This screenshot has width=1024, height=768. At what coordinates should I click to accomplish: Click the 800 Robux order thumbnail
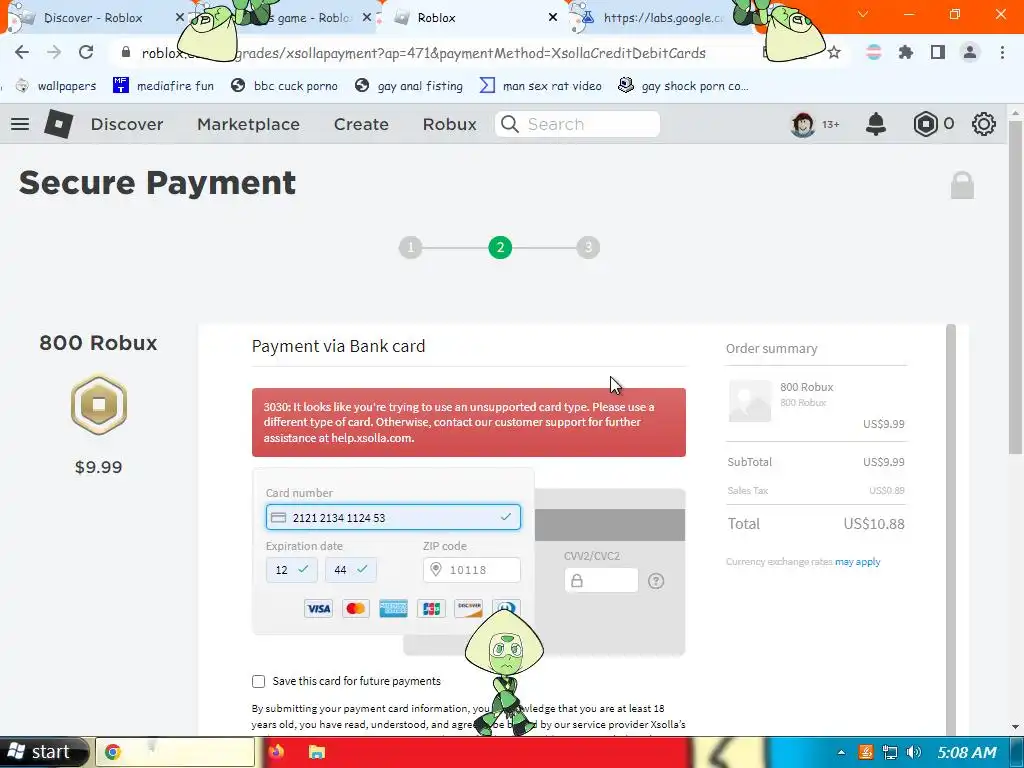click(x=750, y=401)
